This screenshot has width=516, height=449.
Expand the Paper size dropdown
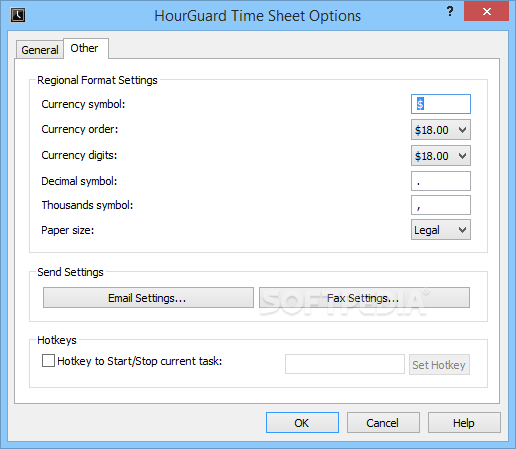[x=441, y=230]
